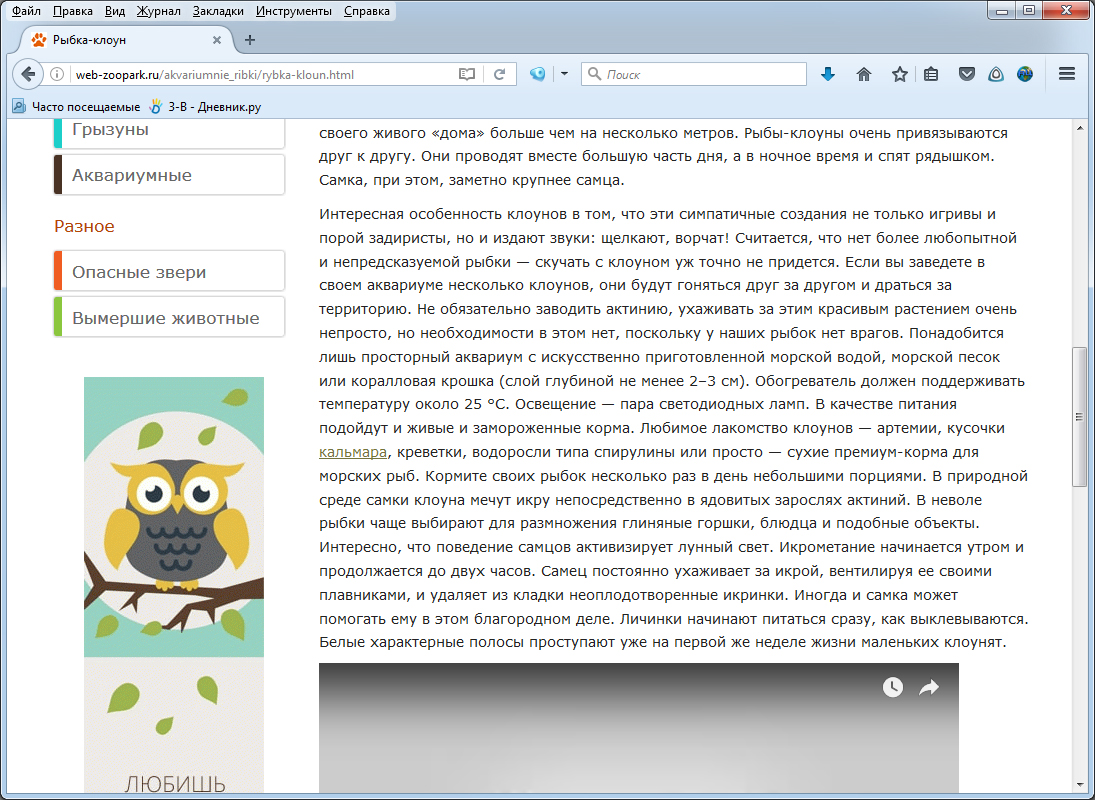Select the Аквариумные category button

coord(169,175)
